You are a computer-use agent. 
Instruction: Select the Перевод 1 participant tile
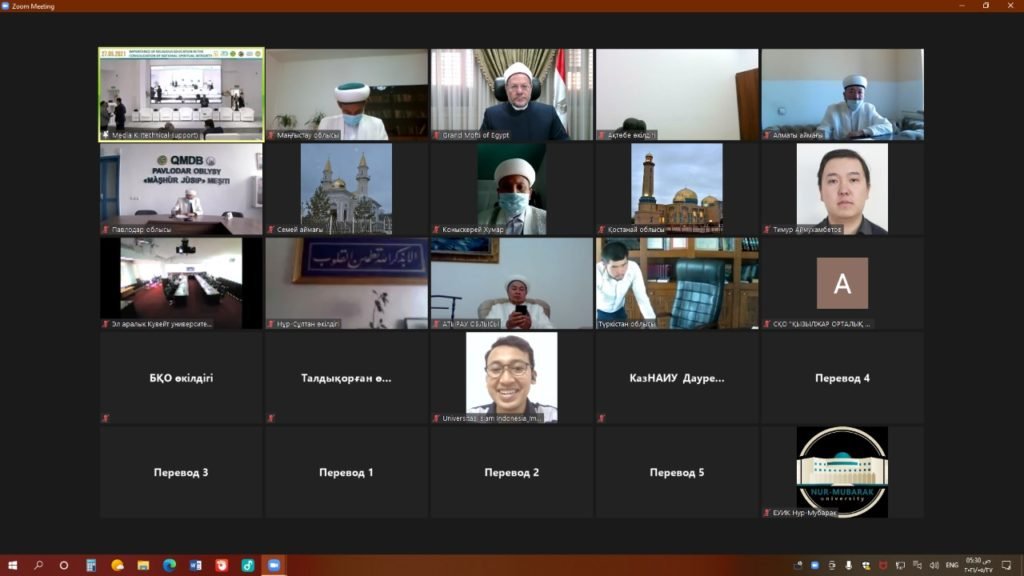[346, 472]
